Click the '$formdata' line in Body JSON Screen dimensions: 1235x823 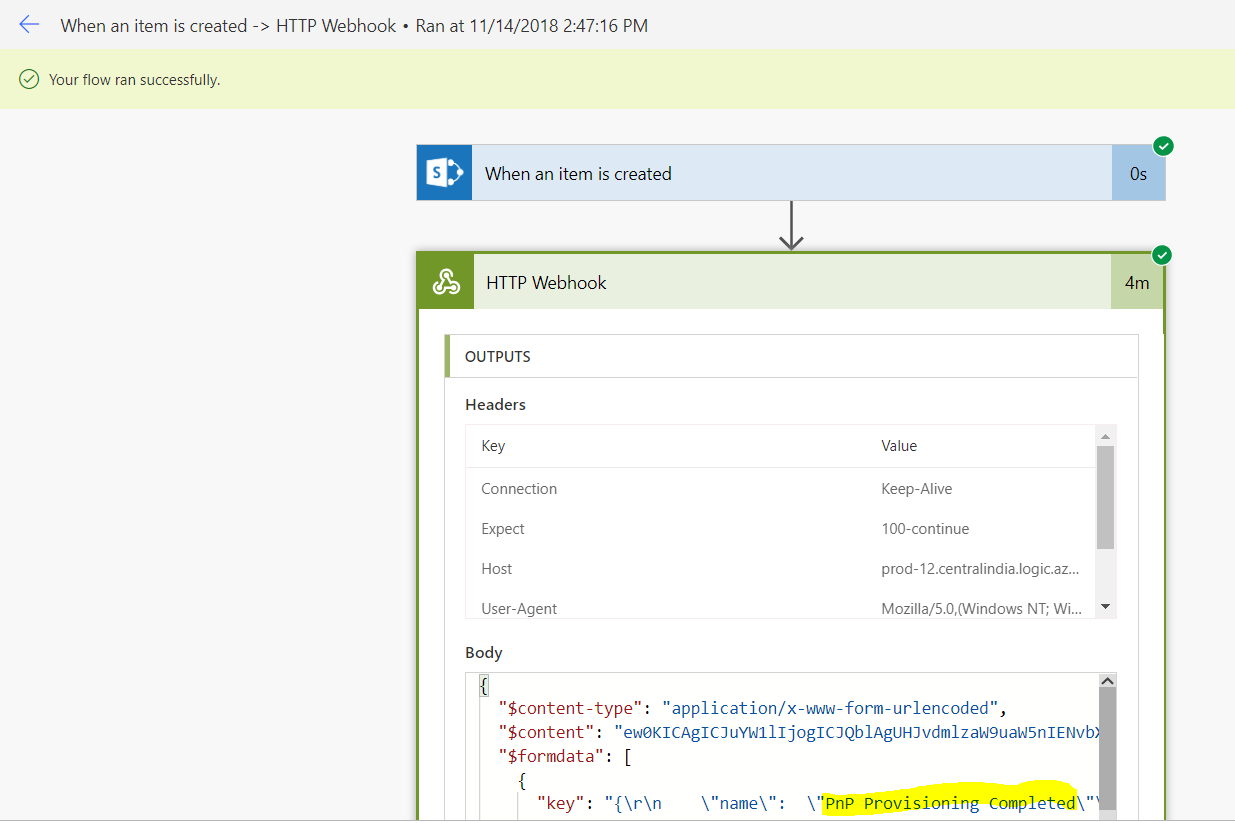(565, 755)
